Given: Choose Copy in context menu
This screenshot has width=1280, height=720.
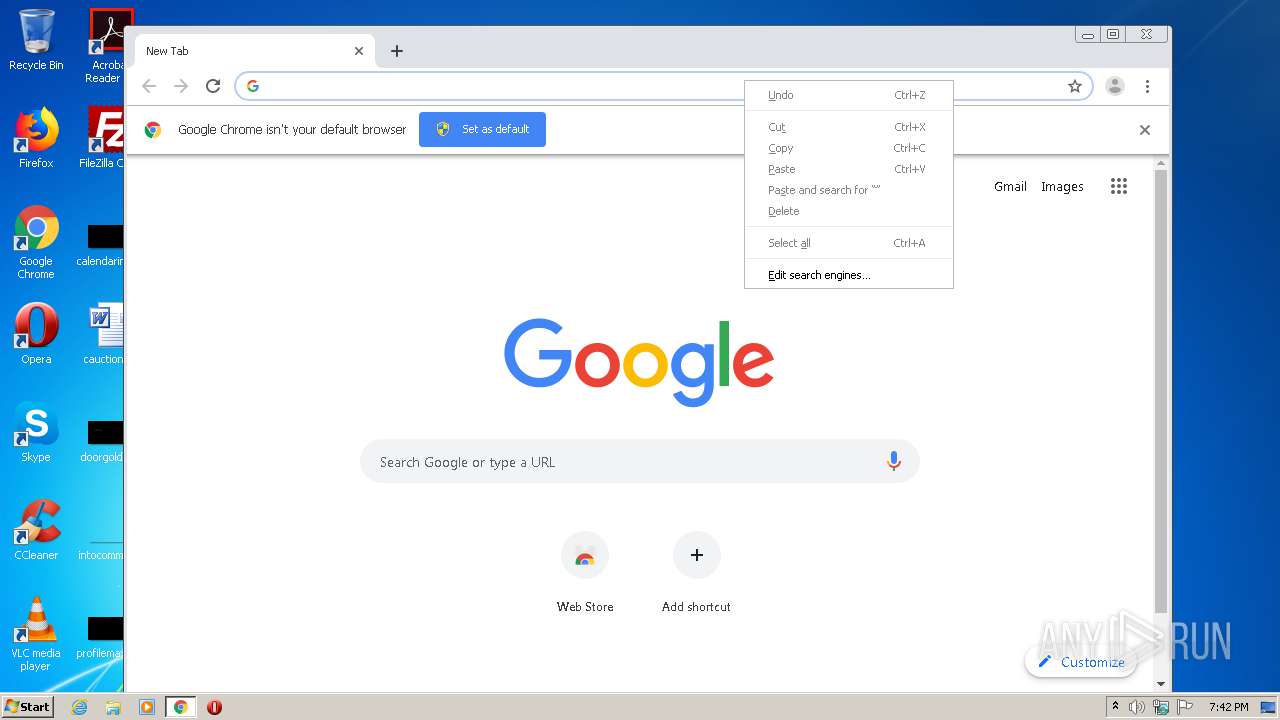Looking at the screenshot, I should (x=849, y=148).
